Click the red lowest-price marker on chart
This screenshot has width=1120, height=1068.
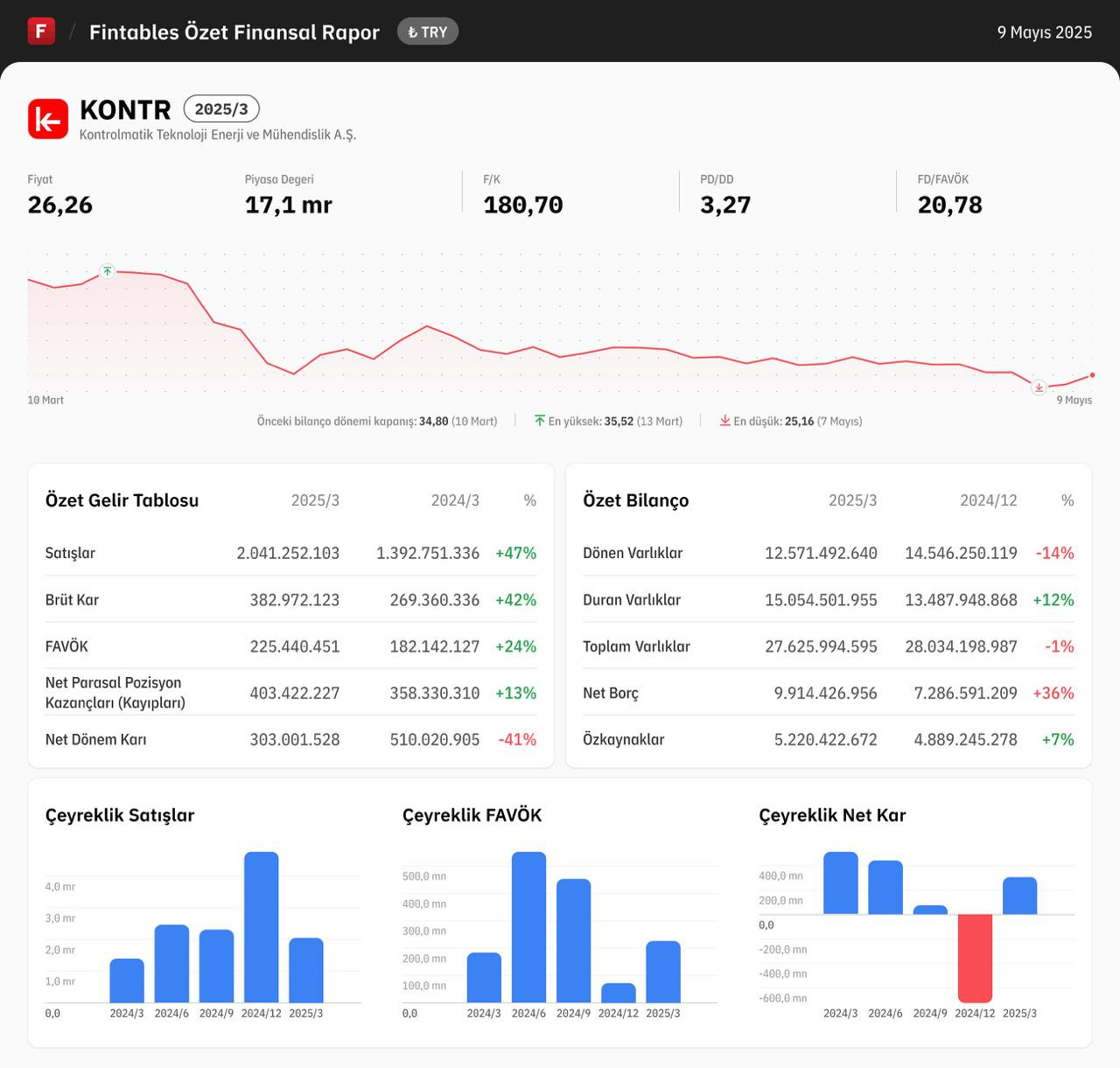click(x=1039, y=387)
